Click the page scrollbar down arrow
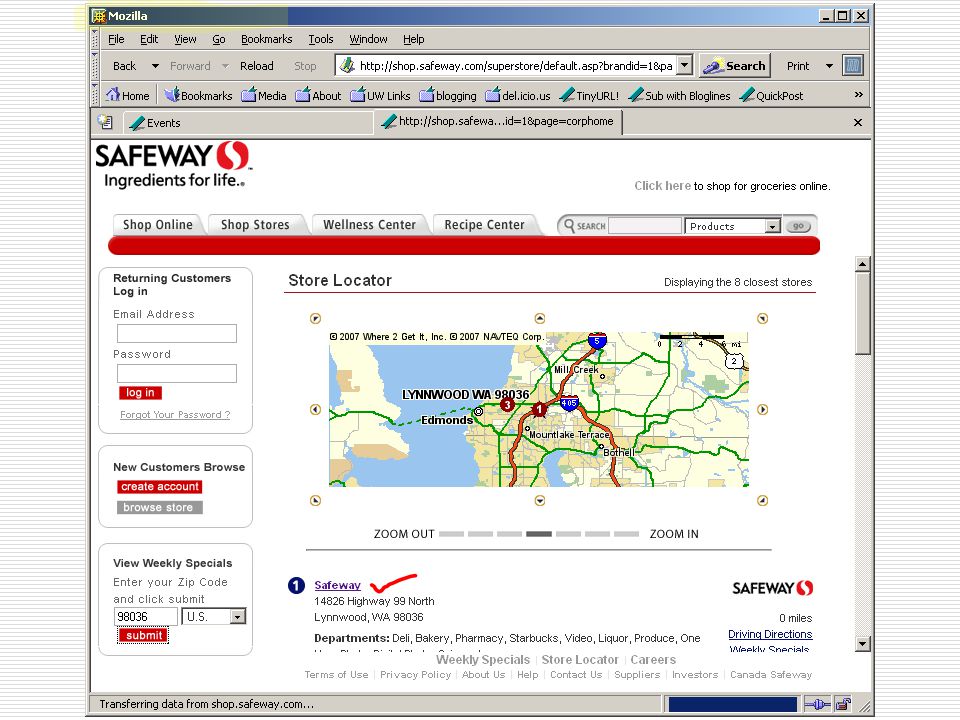 862,643
